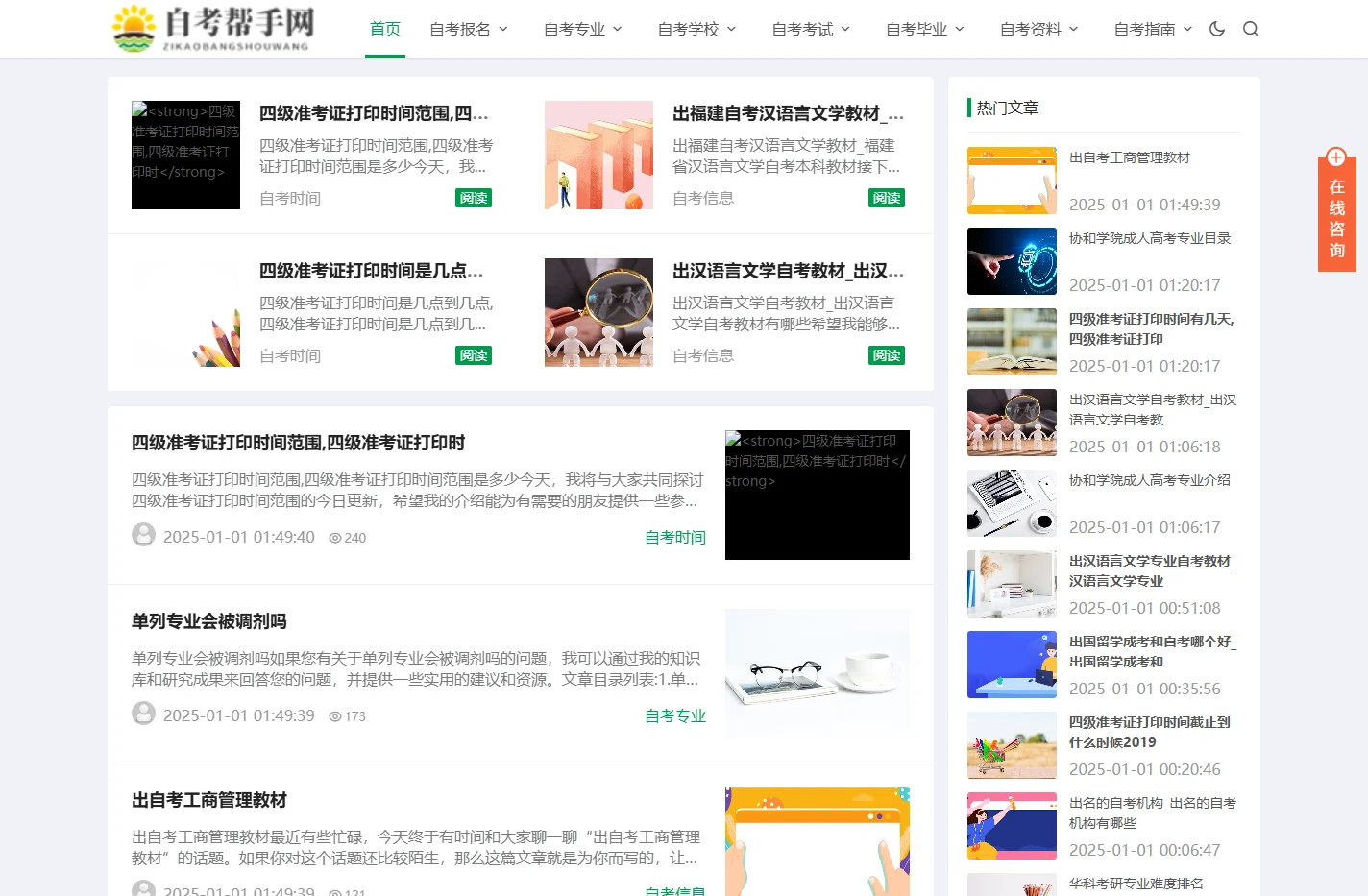Viewport: 1368px width, 896px height.
Task: Click the black broken-image thumbnail in article list
Action: coord(818,495)
